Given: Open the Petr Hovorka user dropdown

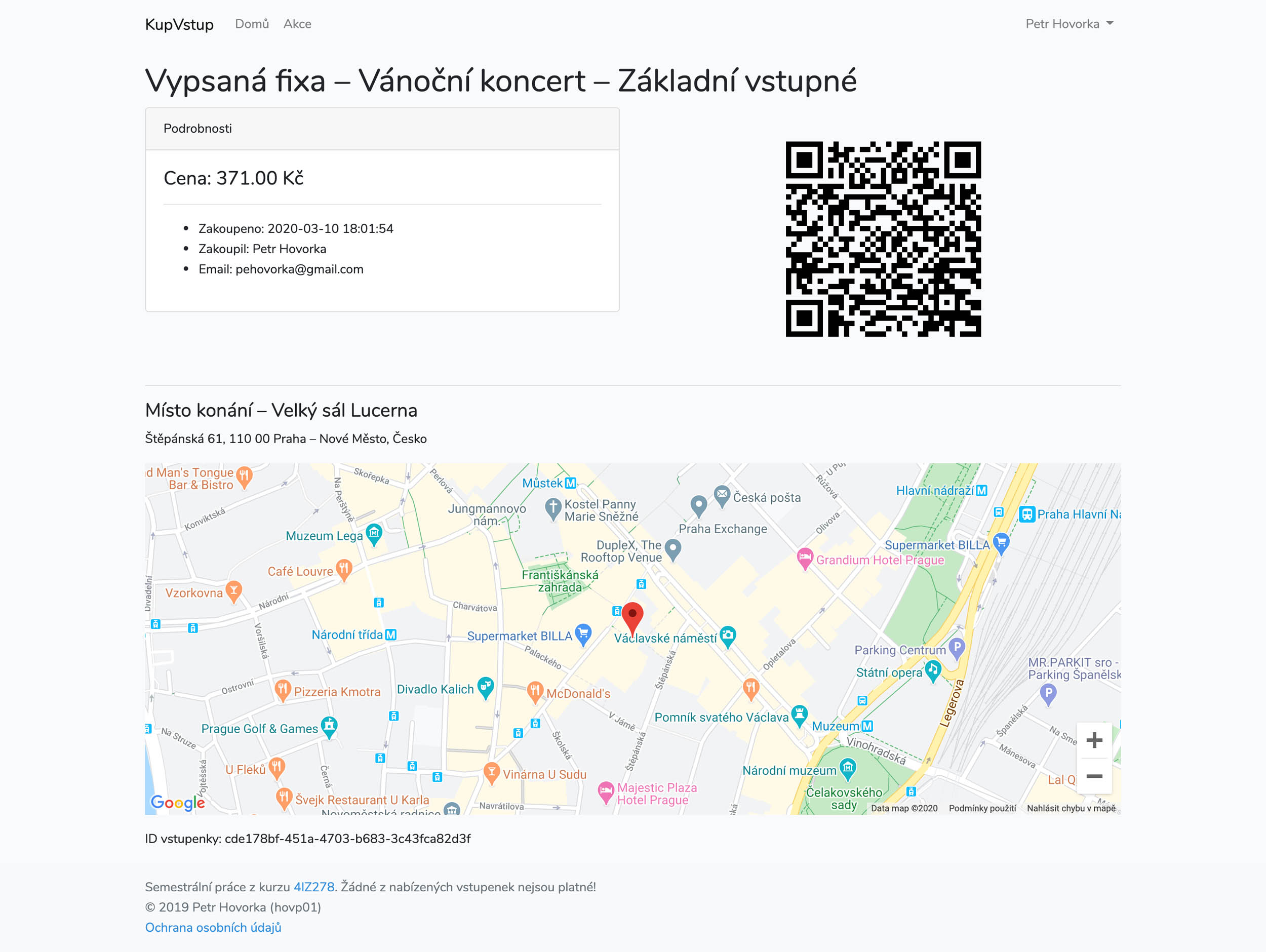Looking at the screenshot, I should coord(1069,24).
